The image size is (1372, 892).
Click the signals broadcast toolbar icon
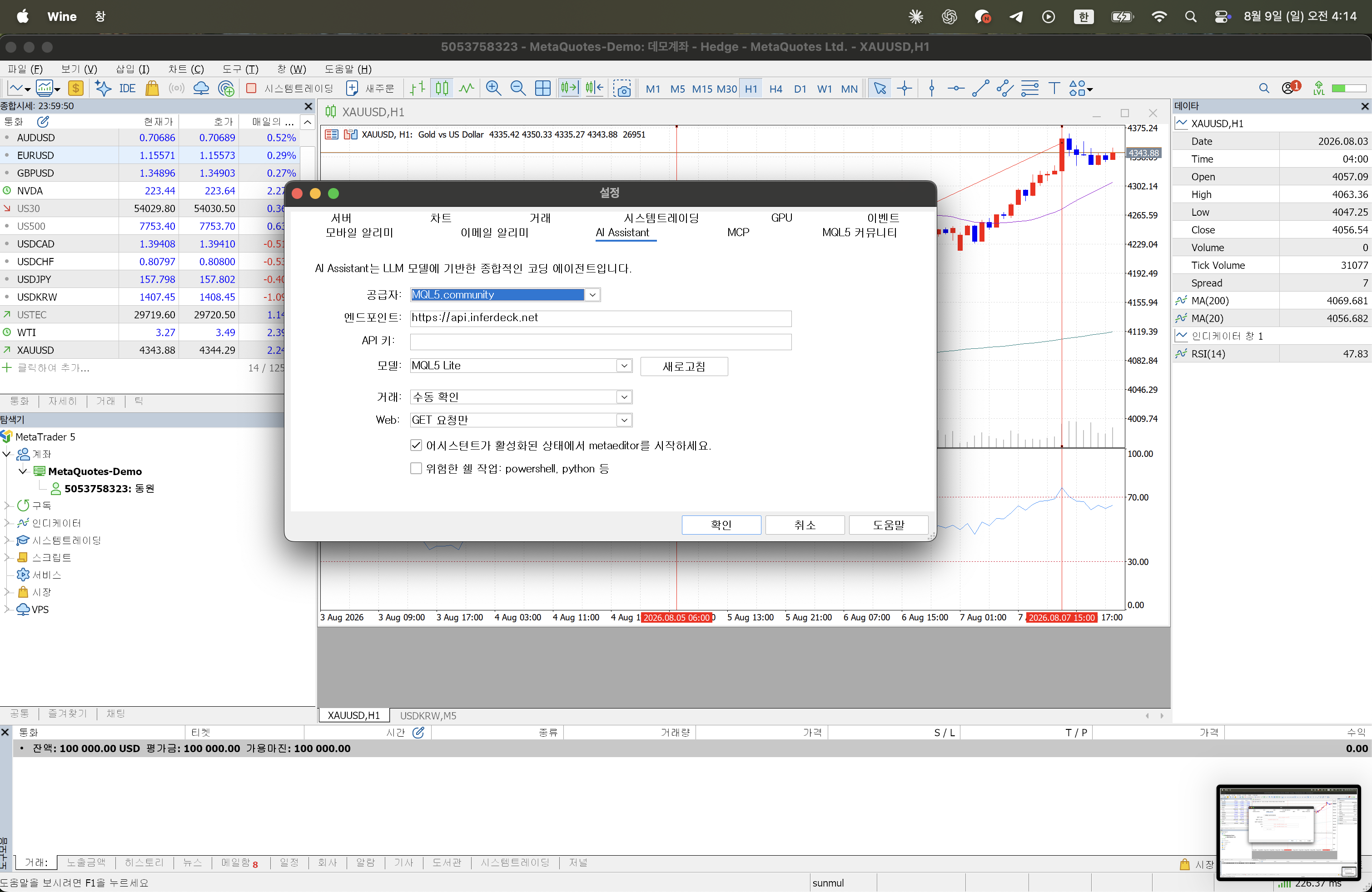(x=176, y=89)
